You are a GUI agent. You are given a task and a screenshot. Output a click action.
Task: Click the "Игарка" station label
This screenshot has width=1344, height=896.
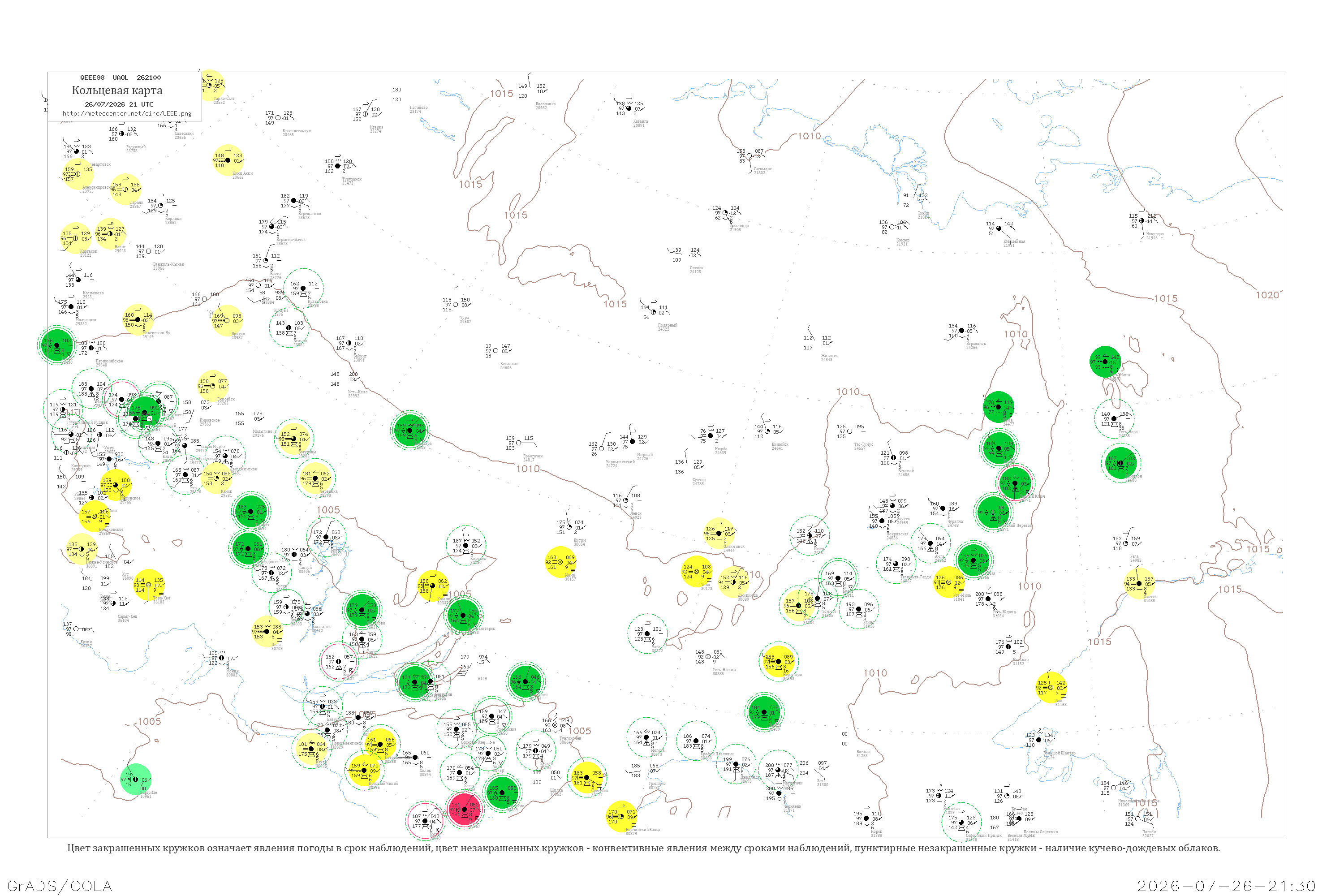pyautogui.click(x=377, y=127)
